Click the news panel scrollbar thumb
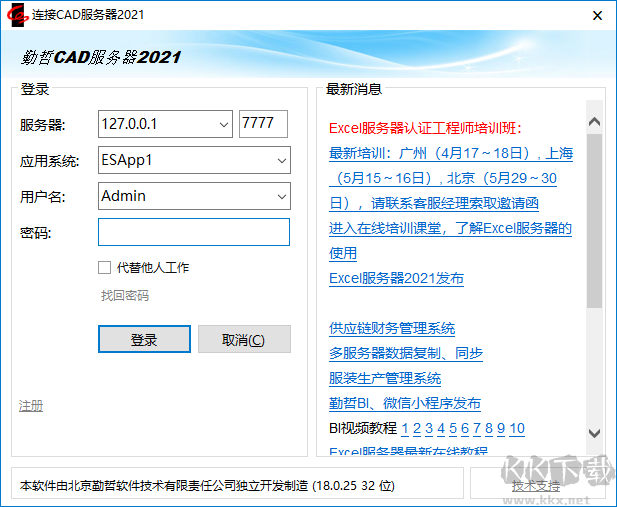Screen dimensions: 617x507 pos(594,220)
